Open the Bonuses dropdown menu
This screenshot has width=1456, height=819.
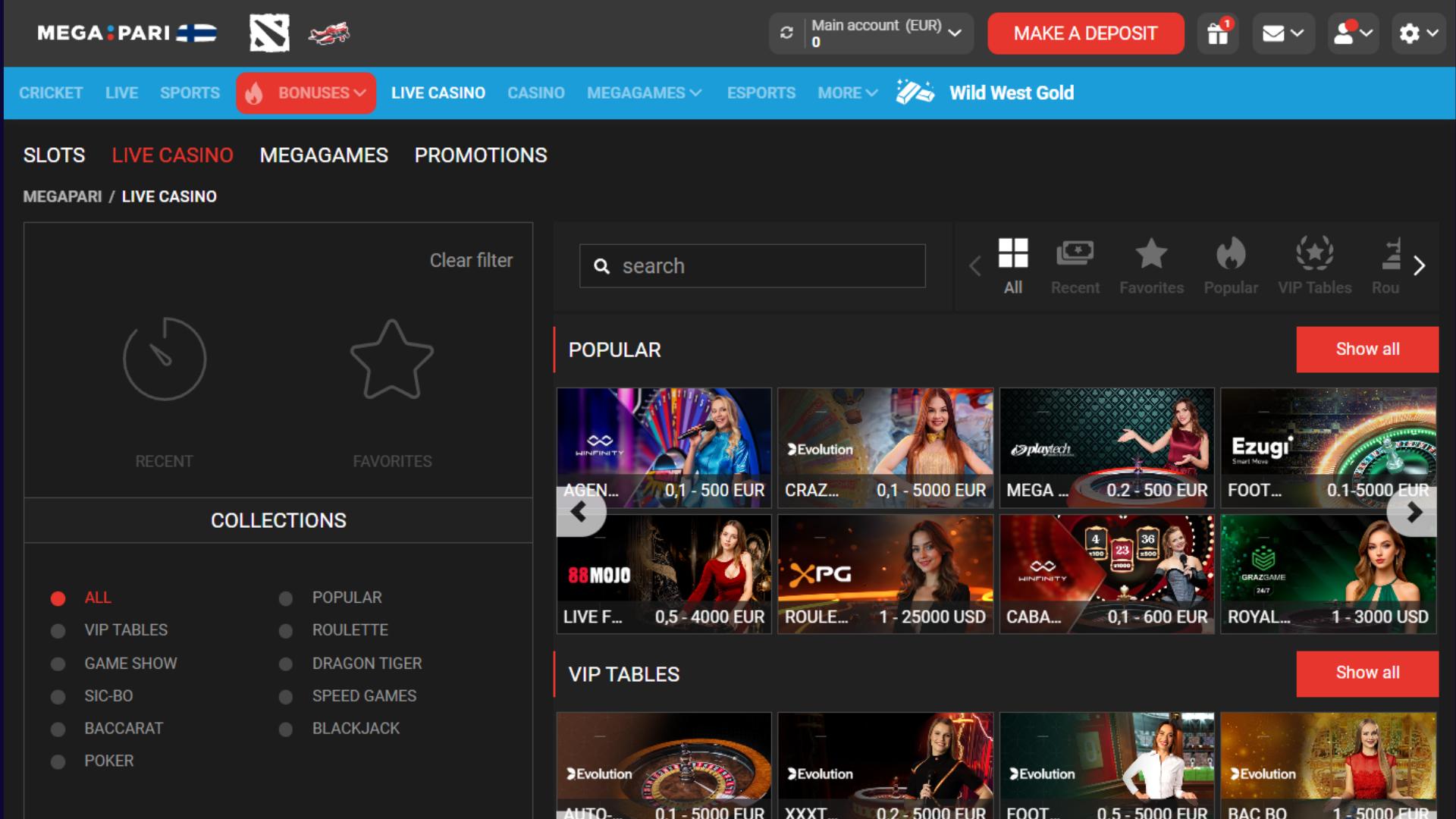[x=306, y=93]
